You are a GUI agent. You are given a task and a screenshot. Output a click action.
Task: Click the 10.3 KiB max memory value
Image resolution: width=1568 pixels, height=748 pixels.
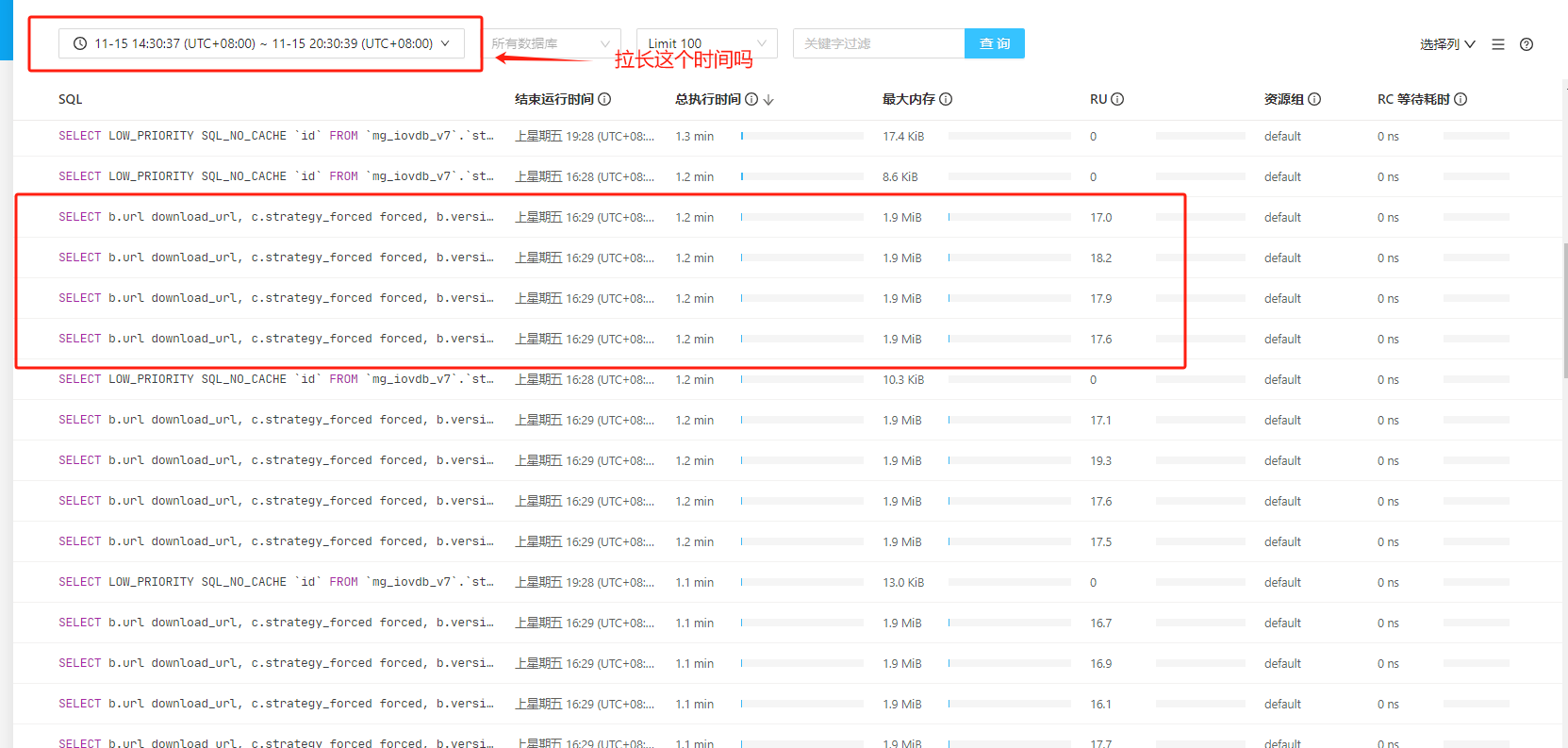point(903,379)
